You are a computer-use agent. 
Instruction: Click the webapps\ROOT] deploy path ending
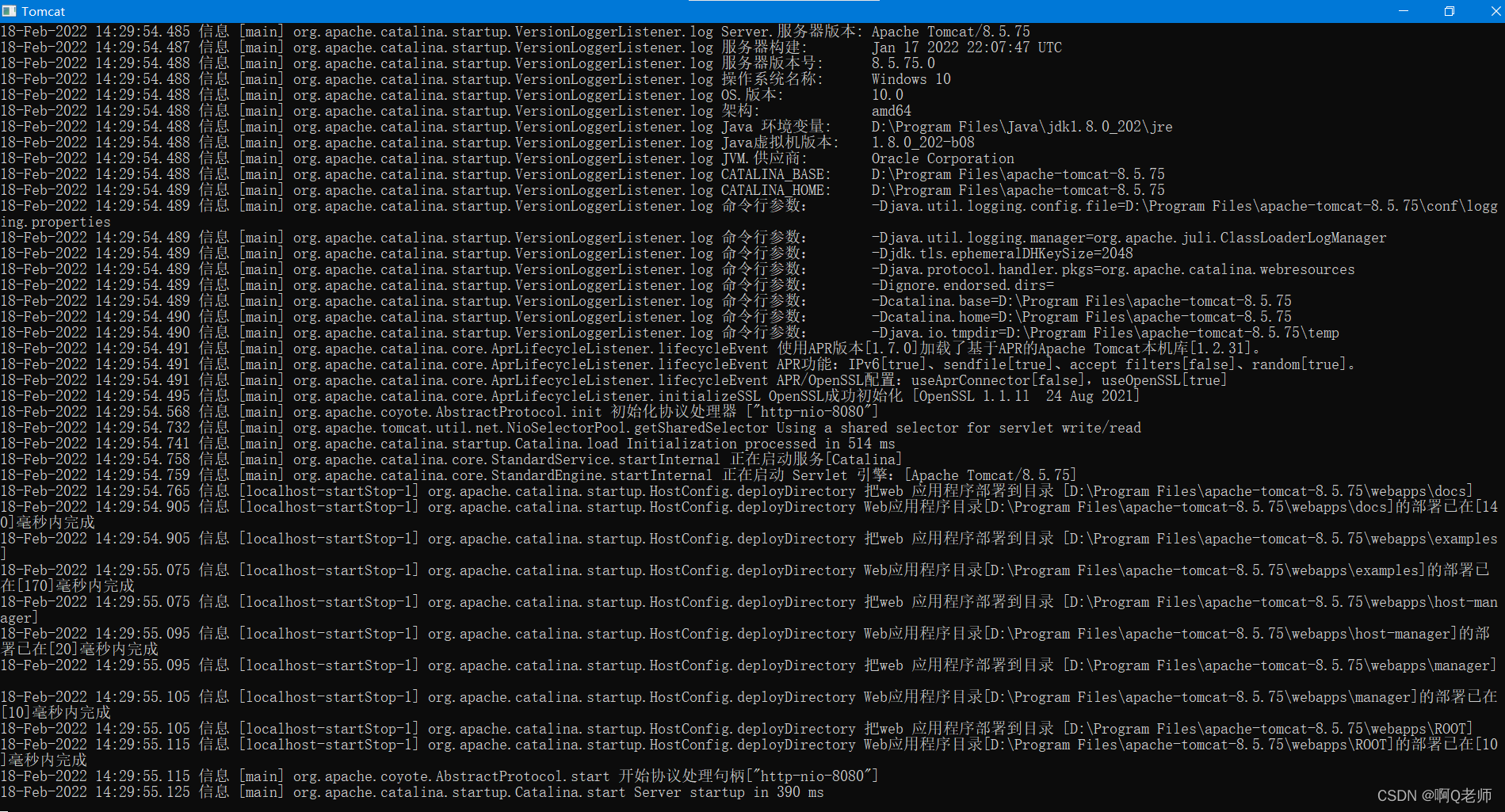(1423, 729)
